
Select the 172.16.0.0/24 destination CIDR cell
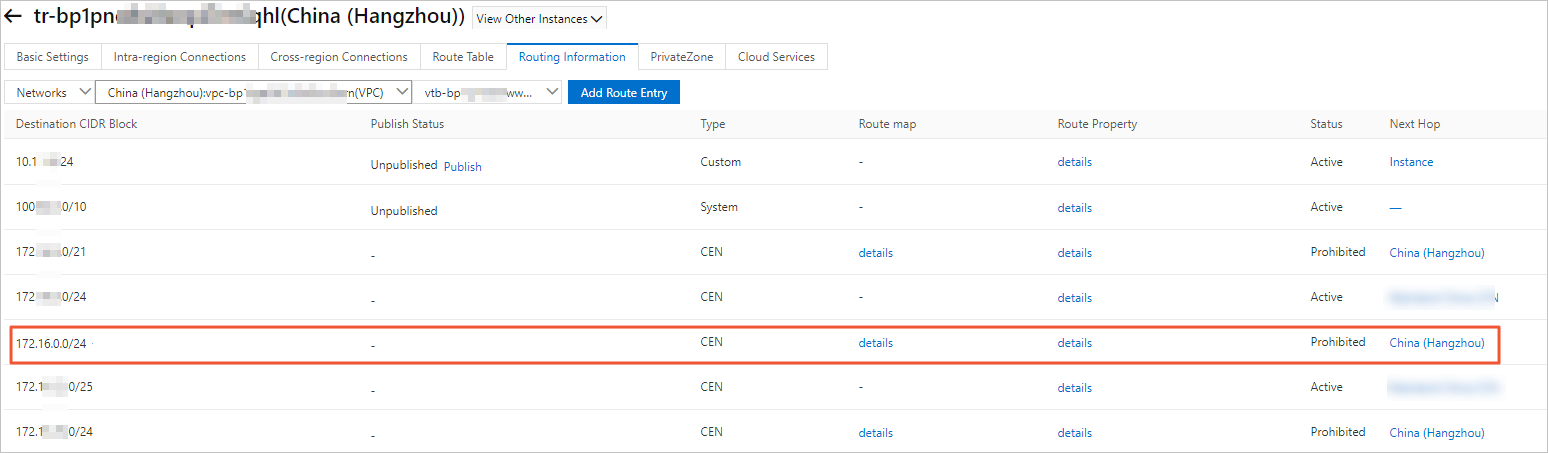51,343
